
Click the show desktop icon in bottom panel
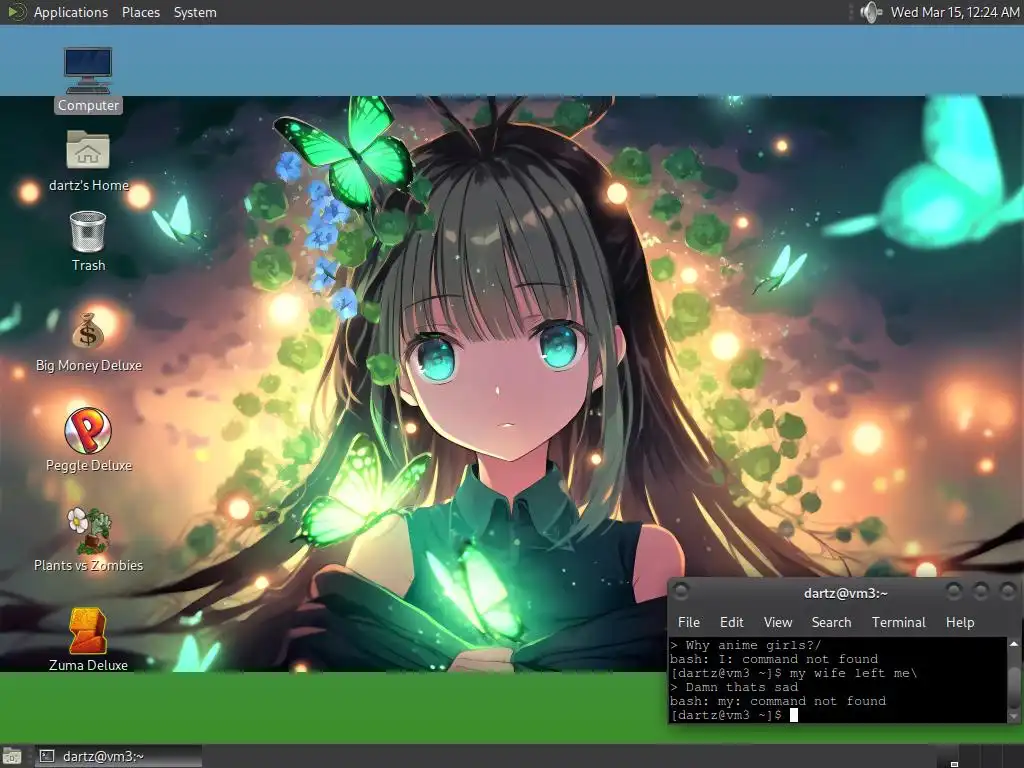click(12, 756)
